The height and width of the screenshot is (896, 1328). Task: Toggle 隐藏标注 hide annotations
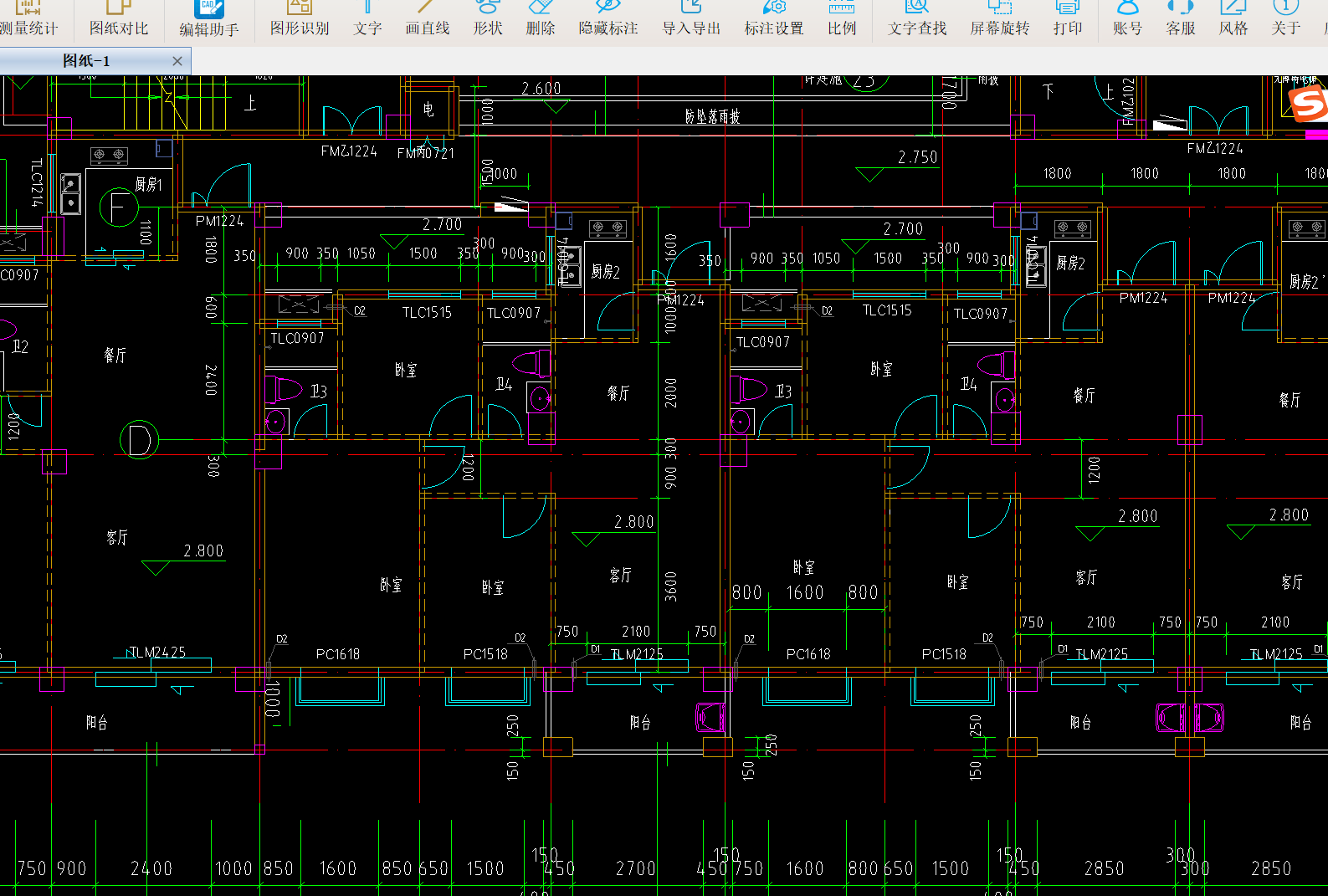click(608, 18)
